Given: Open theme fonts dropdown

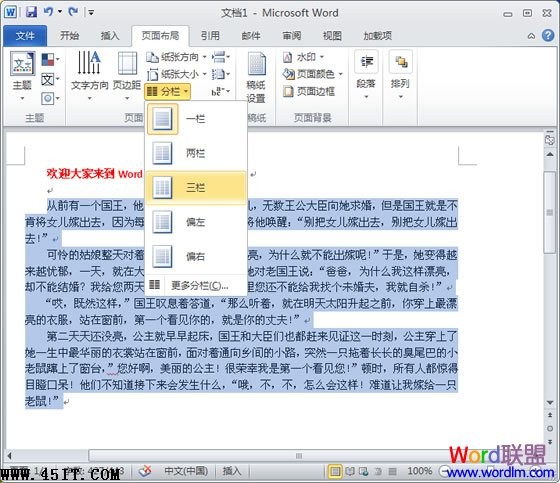Looking at the screenshot, I should 50,79.
